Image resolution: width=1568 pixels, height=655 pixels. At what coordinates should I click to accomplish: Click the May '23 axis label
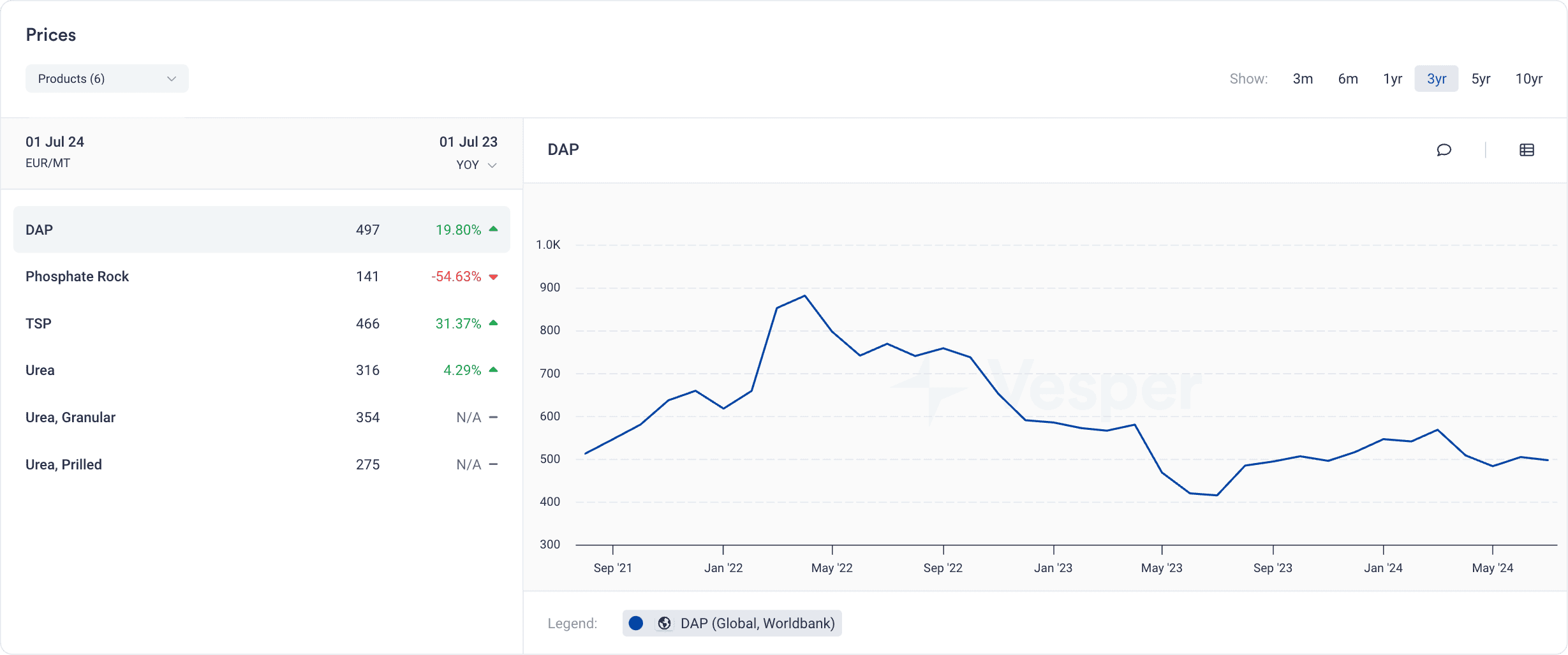(1162, 568)
